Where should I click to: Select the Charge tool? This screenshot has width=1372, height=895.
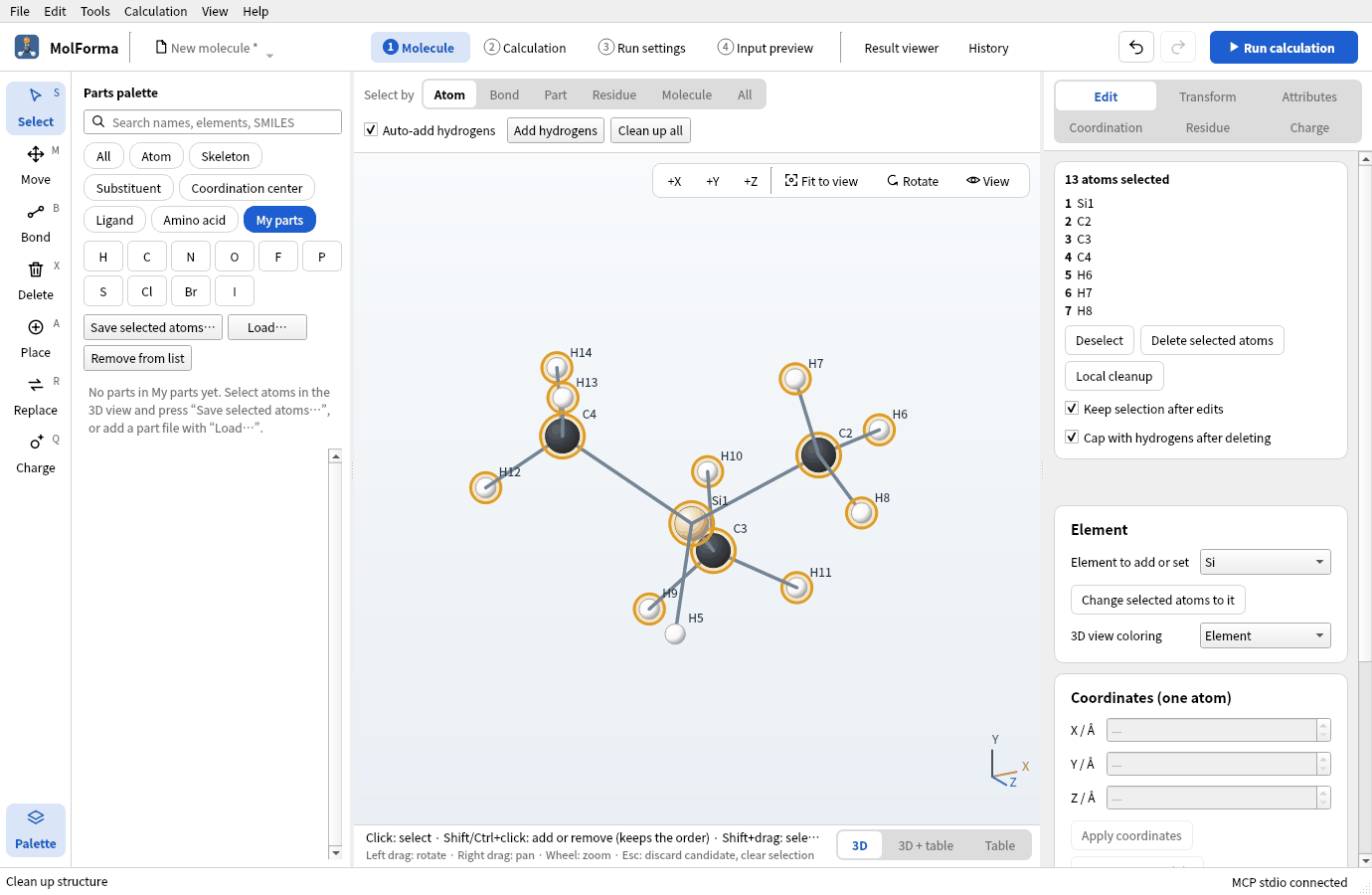(36, 454)
